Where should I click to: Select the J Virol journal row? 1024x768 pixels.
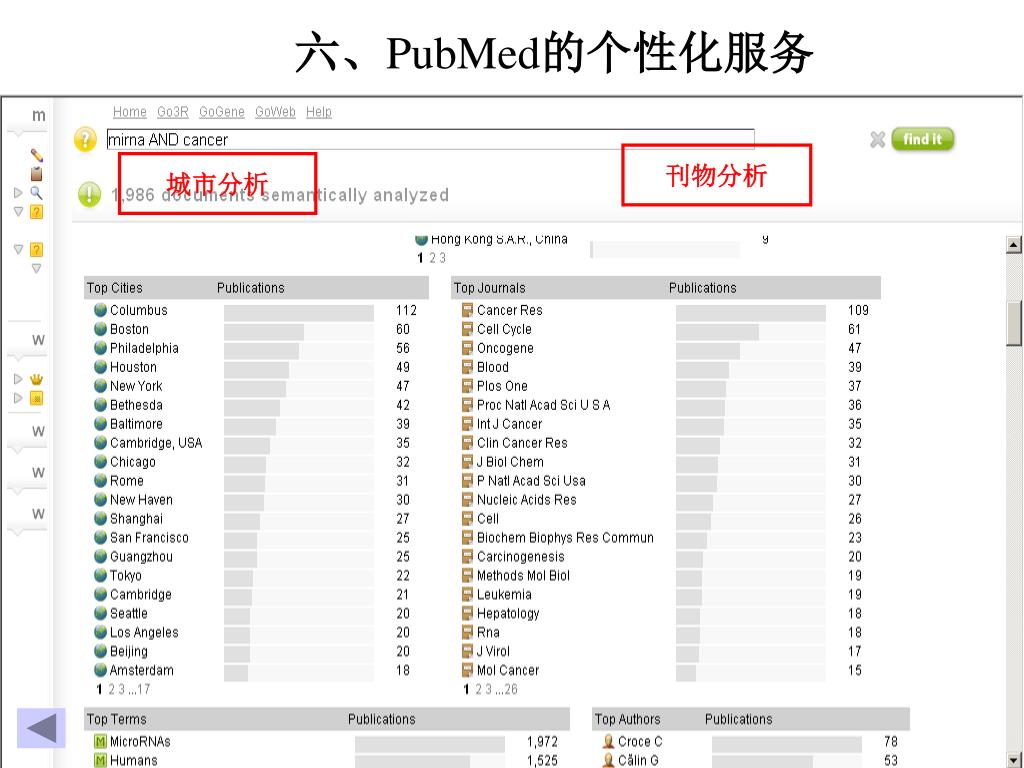(x=666, y=650)
